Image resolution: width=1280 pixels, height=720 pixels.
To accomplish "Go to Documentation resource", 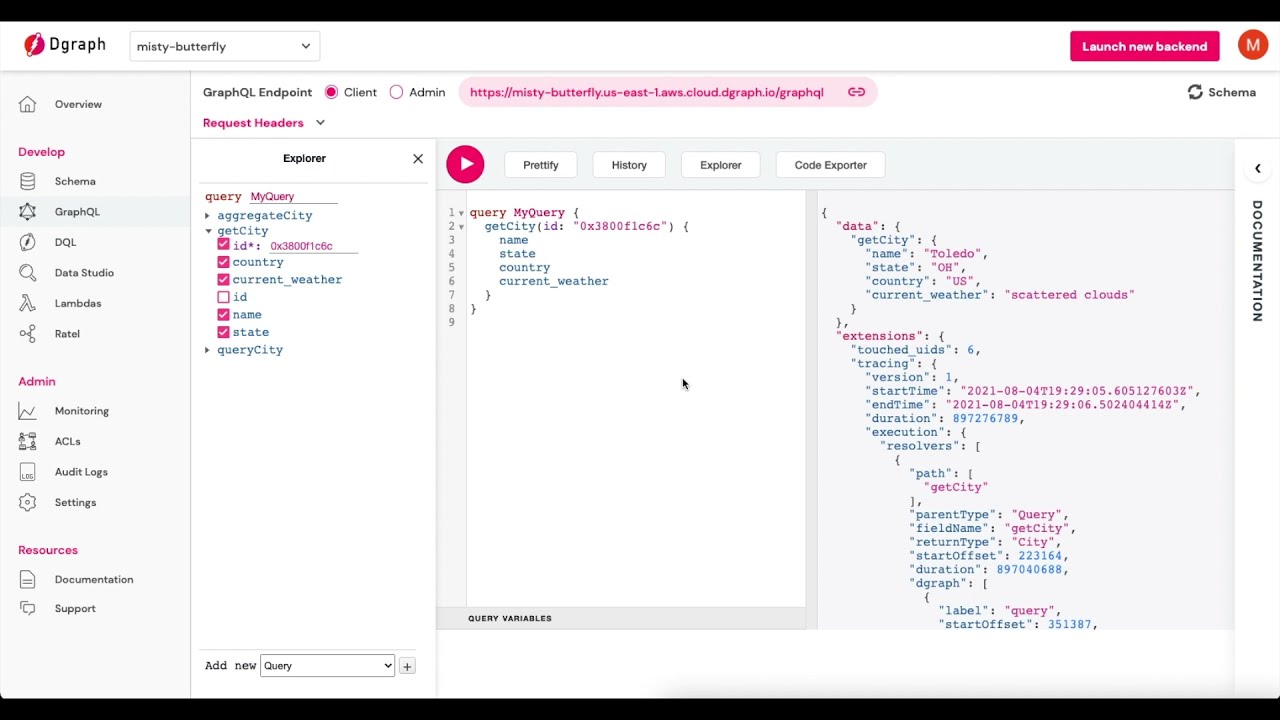I will point(94,579).
